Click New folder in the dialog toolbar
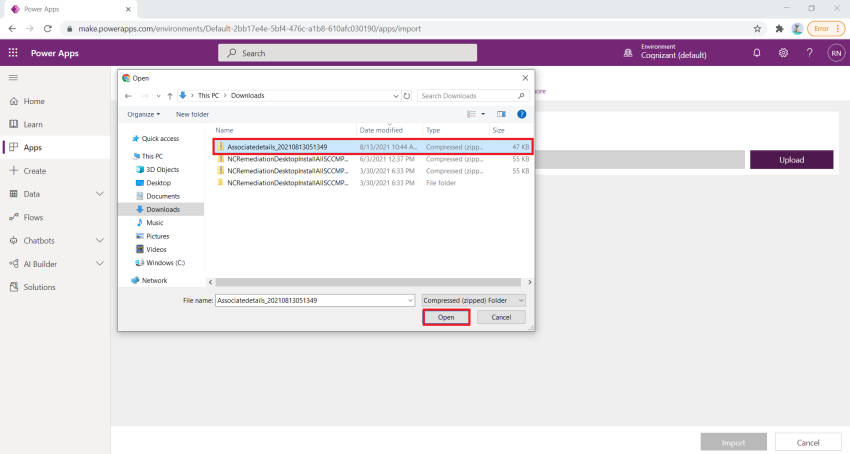This screenshot has width=850, height=454. tap(192, 114)
